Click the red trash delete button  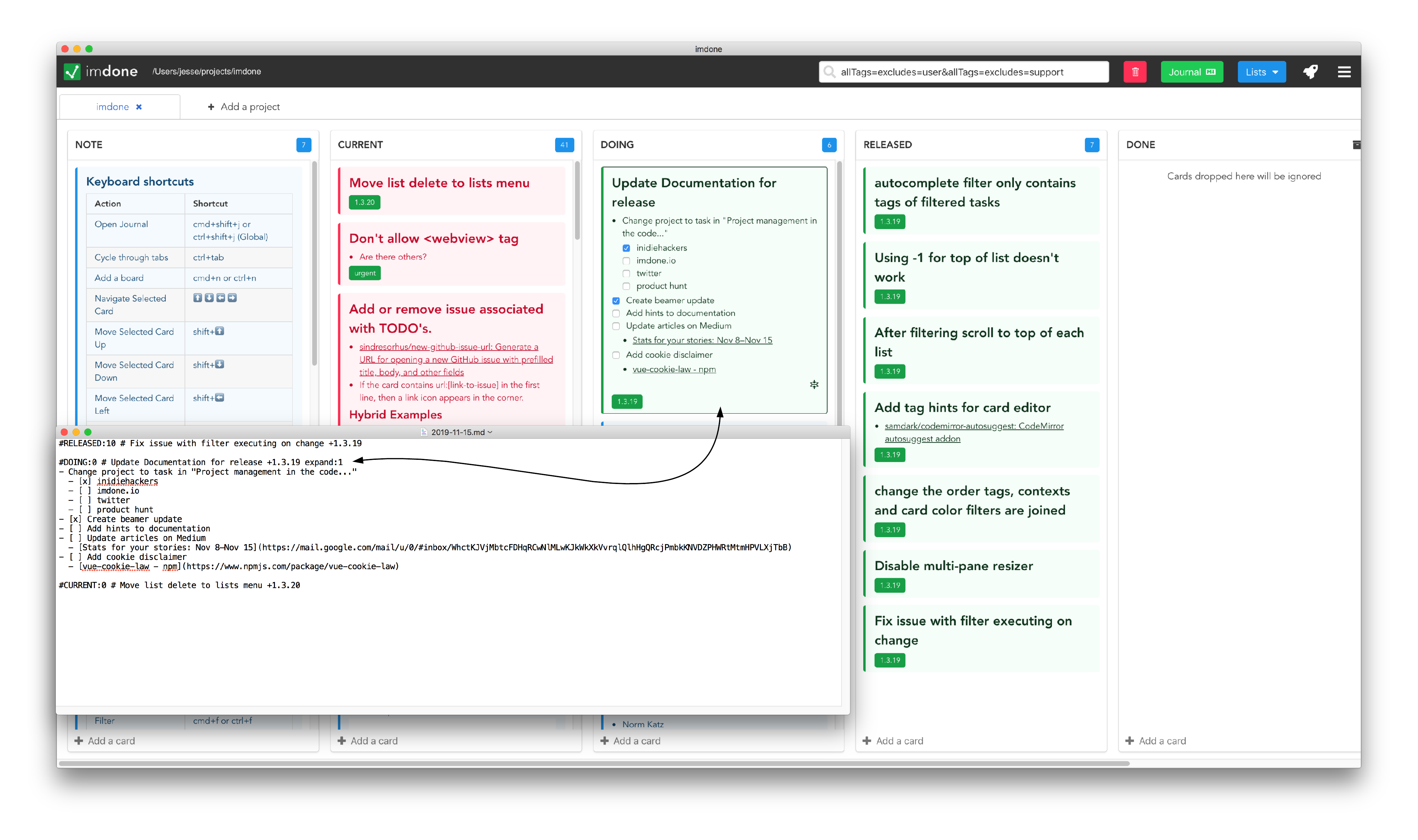click(x=1134, y=72)
